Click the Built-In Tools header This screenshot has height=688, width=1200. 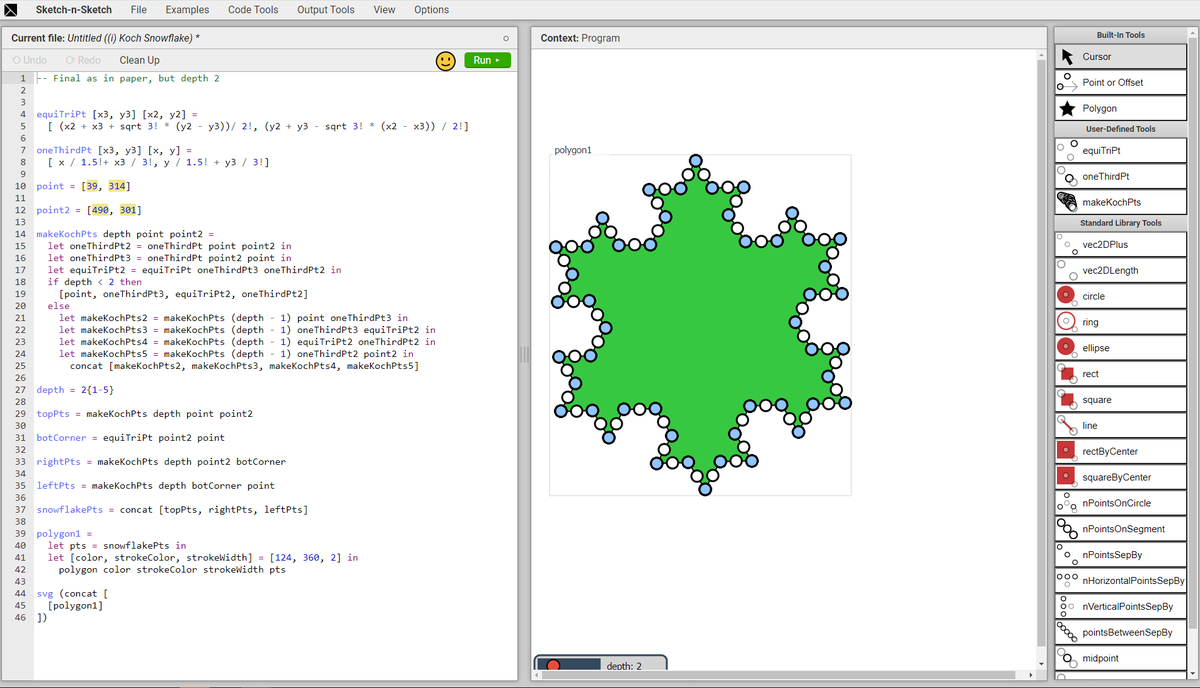pos(1121,35)
